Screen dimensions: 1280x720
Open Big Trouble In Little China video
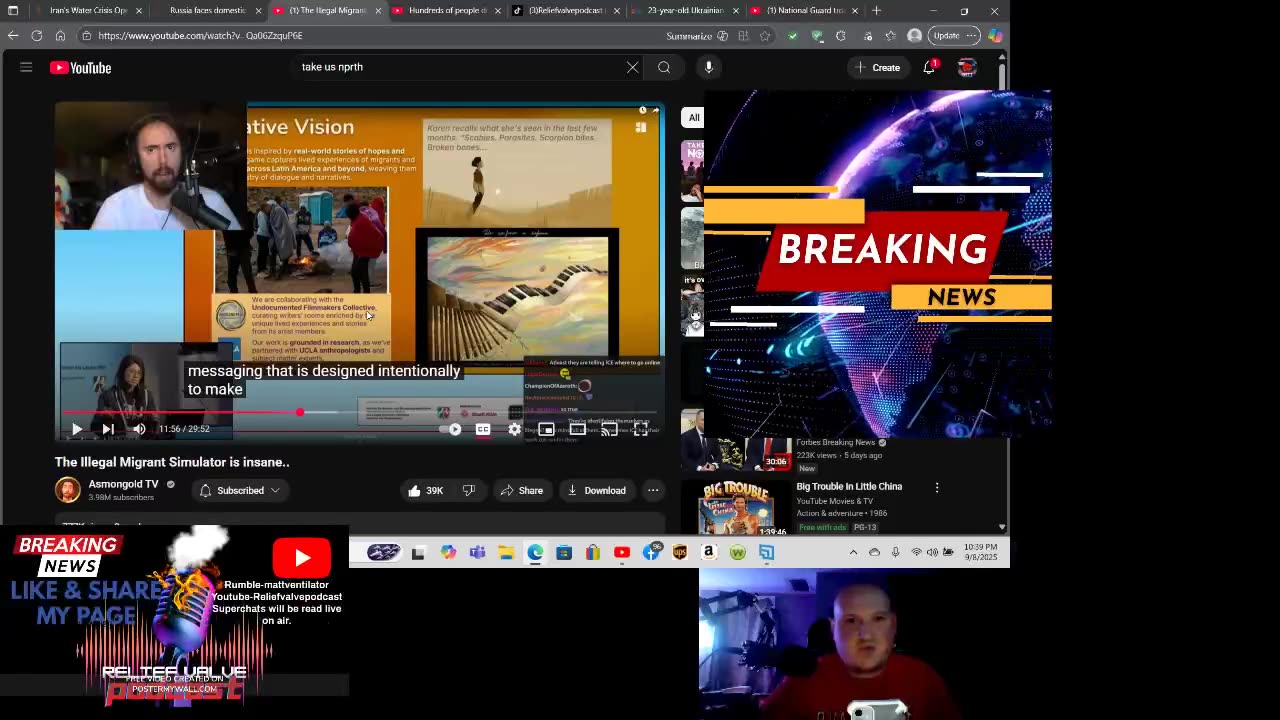pos(849,486)
